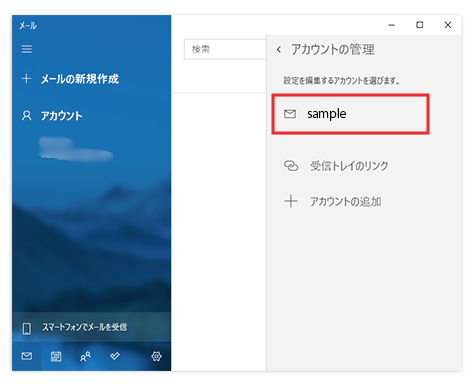The image size is (472, 386).
Task: Minimize the Mail window
Action: coord(392,25)
